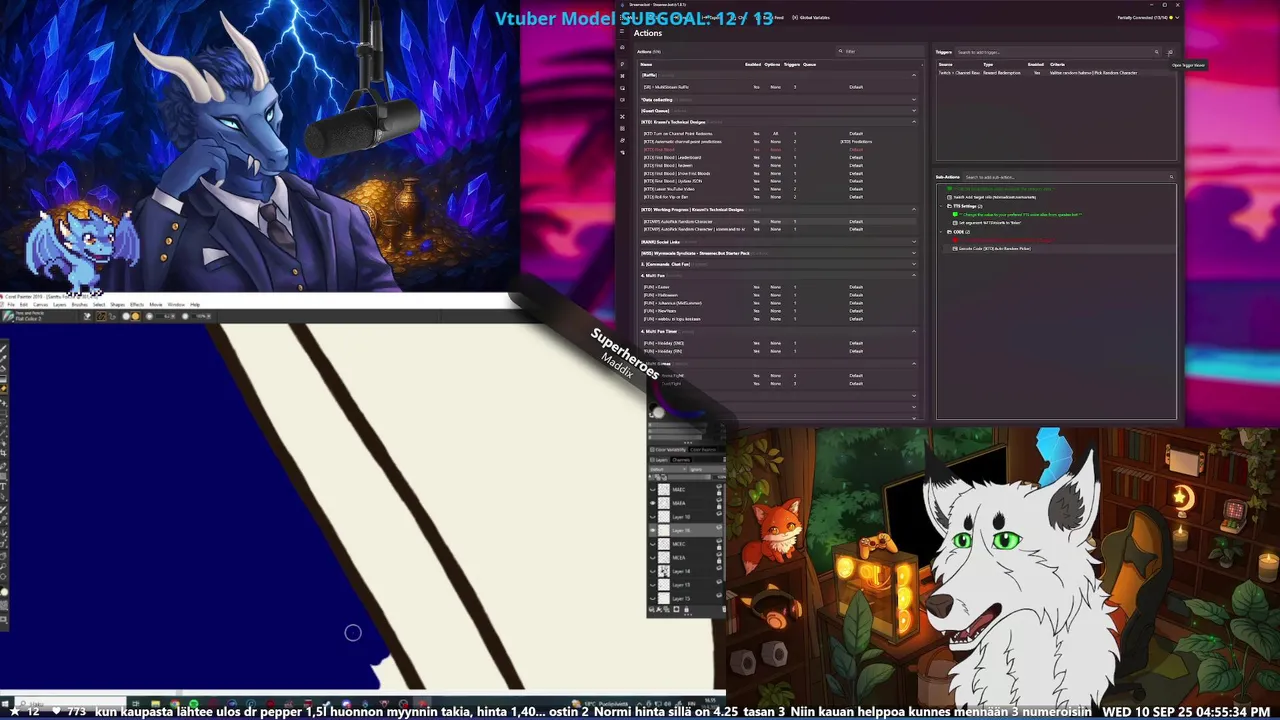Click the magnifier icon in Triggers search
The image size is (1280, 720).
tap(1157, 52)
